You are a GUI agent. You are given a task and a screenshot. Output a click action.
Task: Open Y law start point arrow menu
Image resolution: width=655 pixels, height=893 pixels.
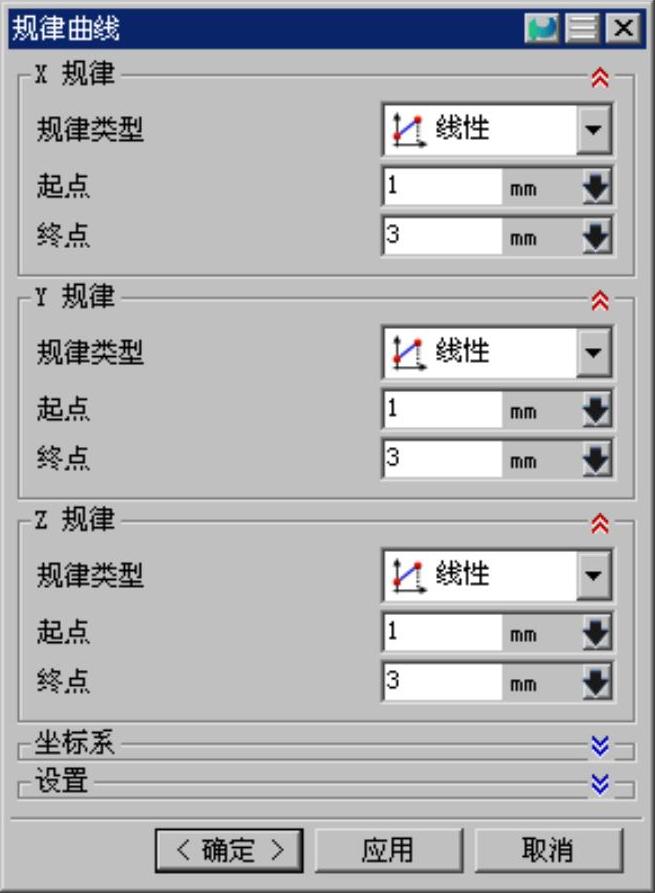[596, 409]
